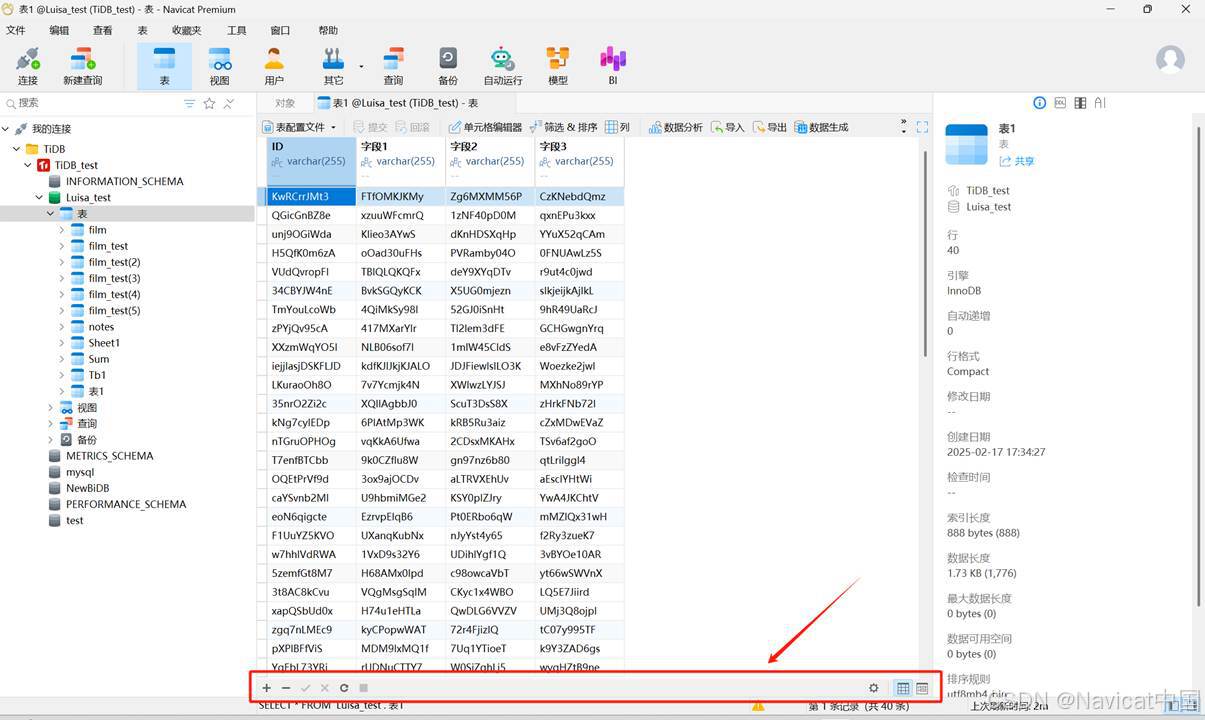Image resolution: width=1205 pixels, height=720 pixels.
Task: Click the favorites star icon in navigation pane
Action: (209, 103)
